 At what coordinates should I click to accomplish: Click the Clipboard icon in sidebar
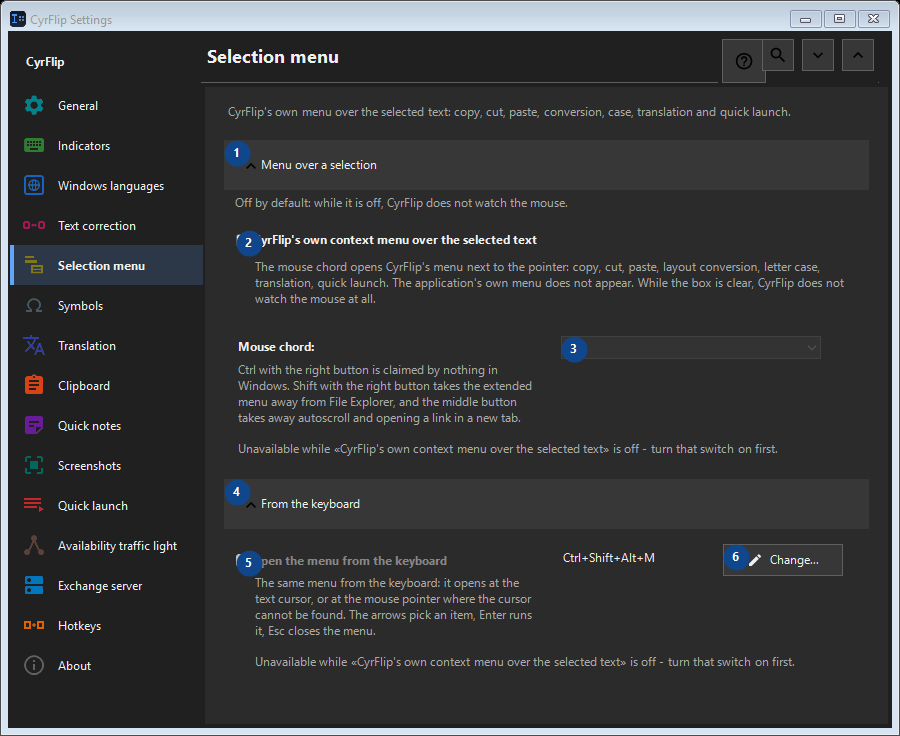[x=34, y=385]
